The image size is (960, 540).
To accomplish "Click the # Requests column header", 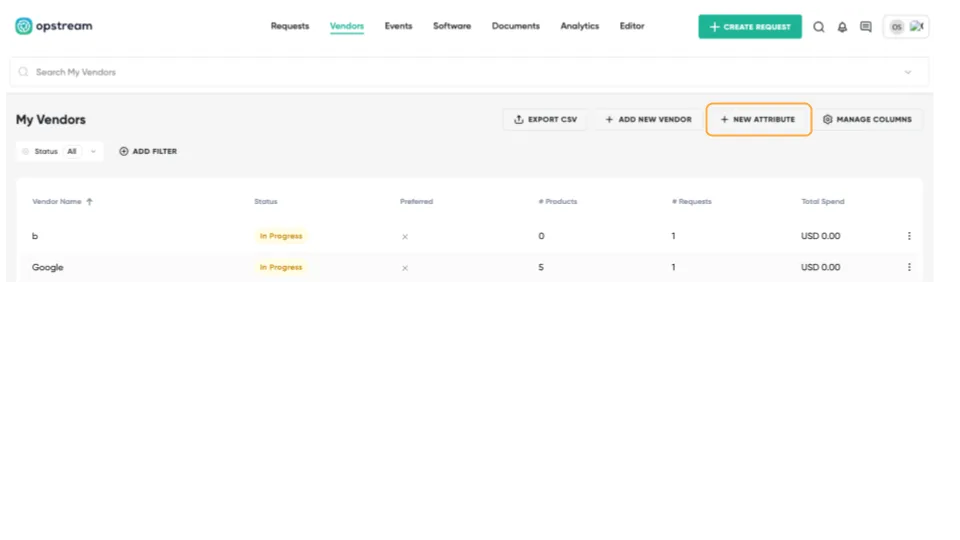I will point(692,201).
